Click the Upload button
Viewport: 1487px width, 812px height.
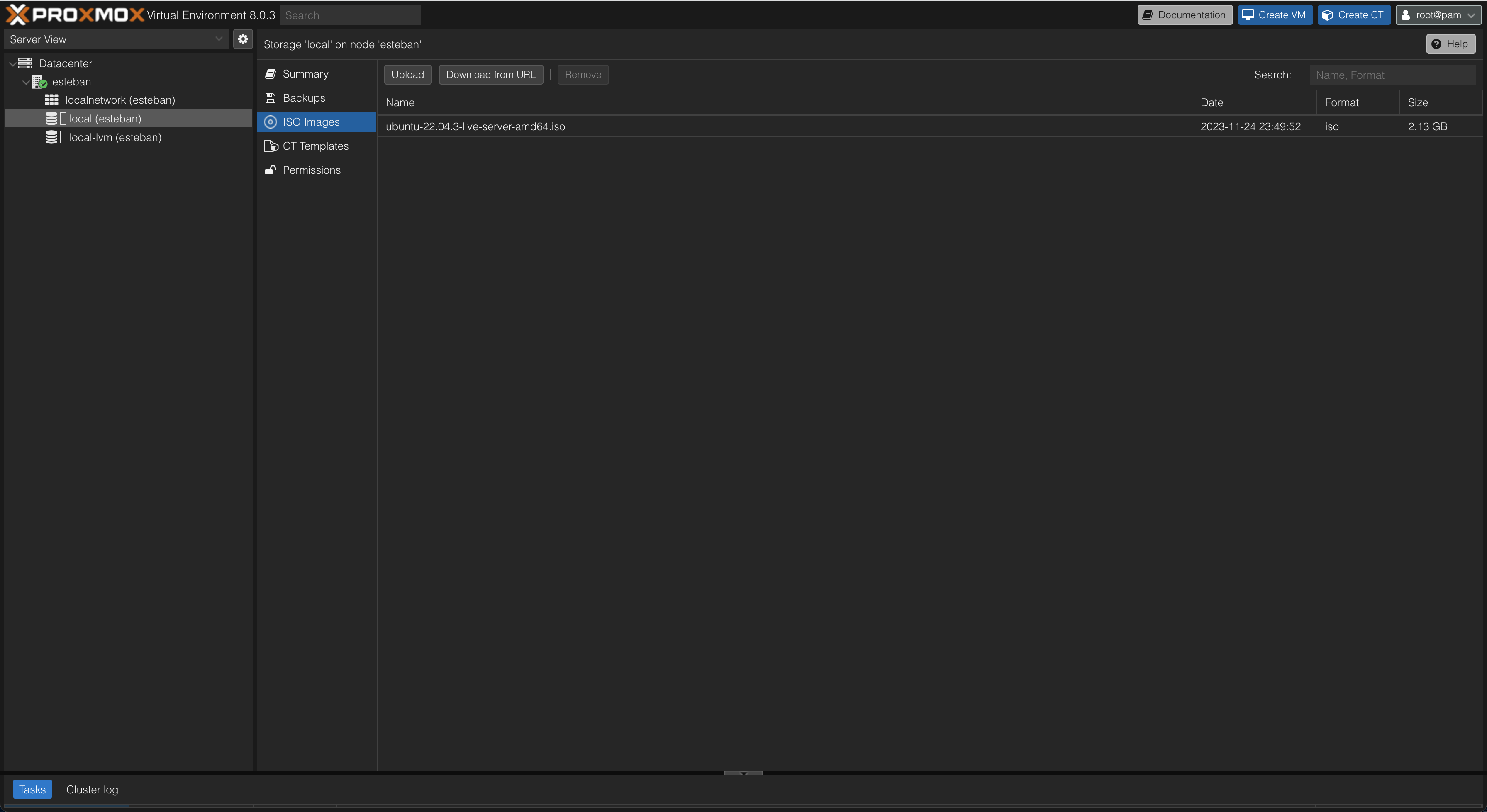(x=407, y=75)
